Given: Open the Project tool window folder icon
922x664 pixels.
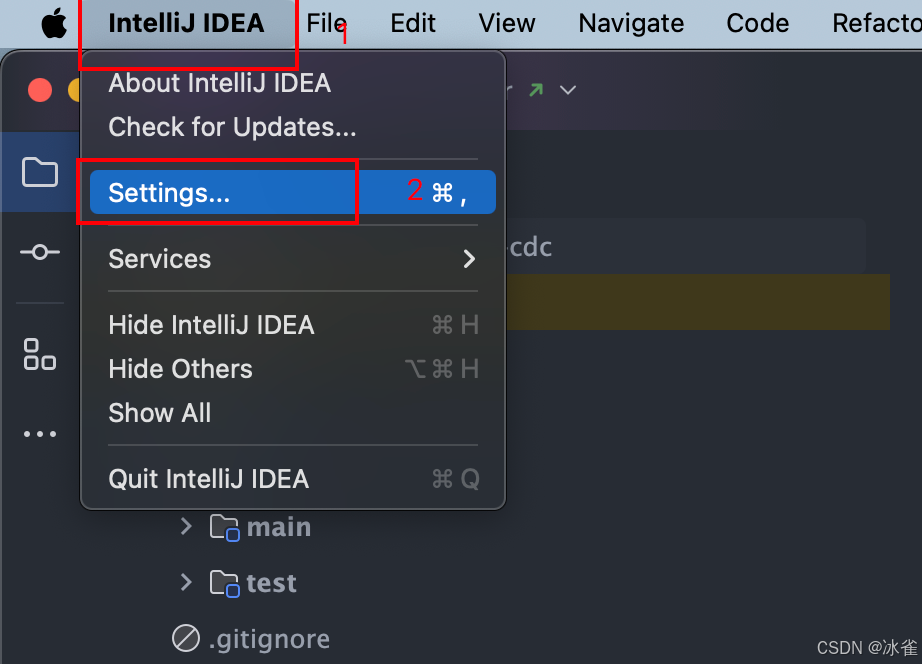Looking at the screenshot, I should pyautogui.click(x=40, y=173).
